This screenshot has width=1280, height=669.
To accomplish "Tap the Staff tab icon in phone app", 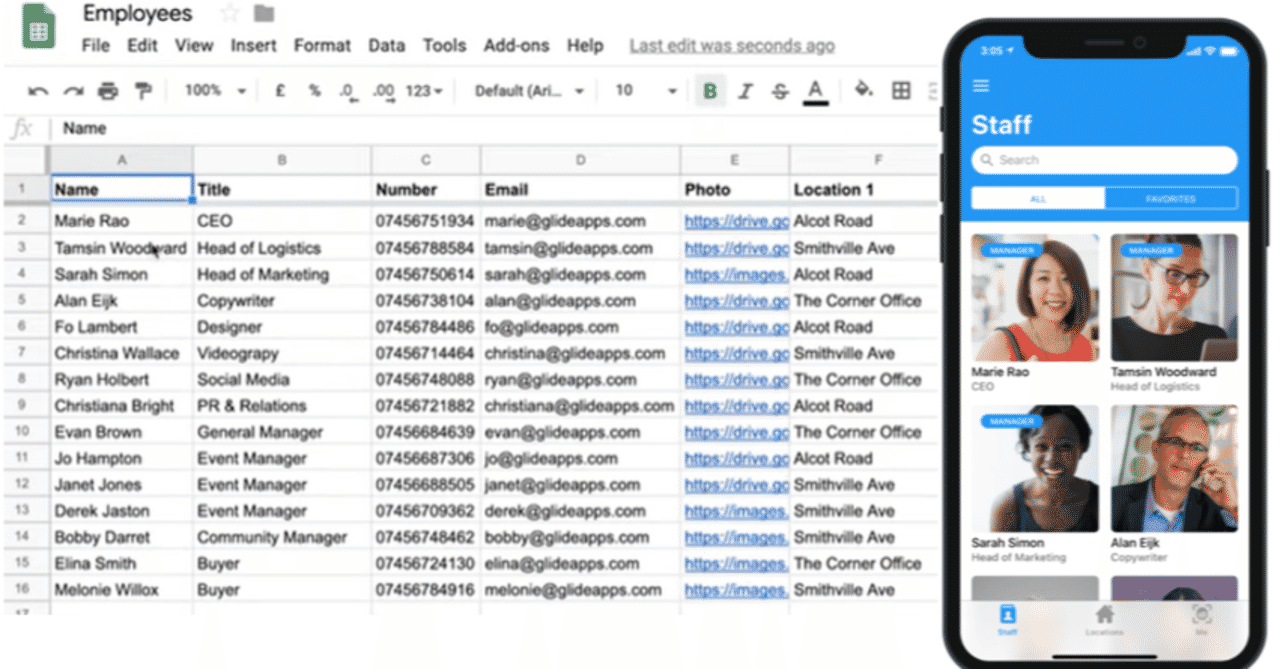I will tap(1007, 617).
